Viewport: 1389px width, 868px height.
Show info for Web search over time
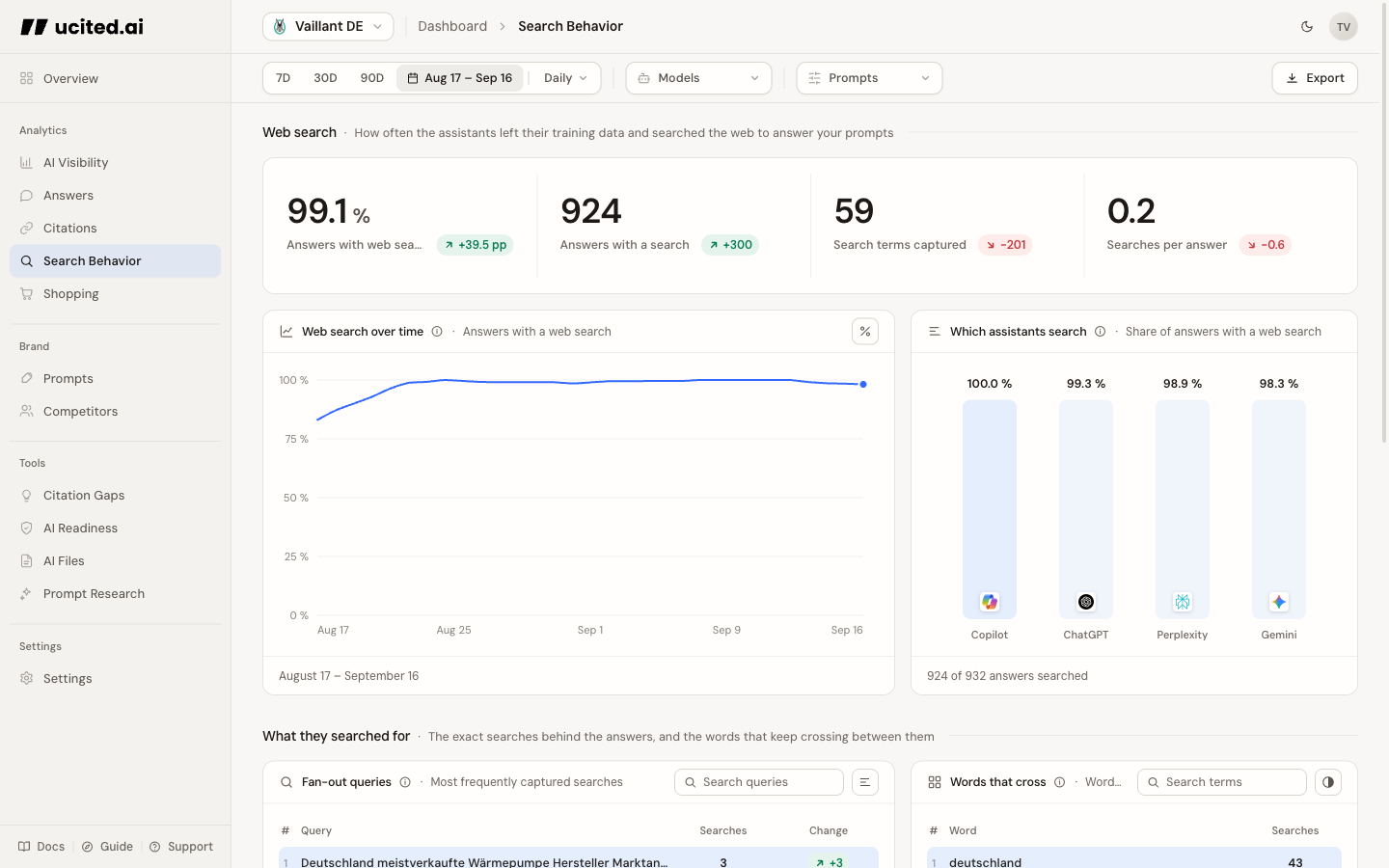pyautogui.click(x=437, y=331)
